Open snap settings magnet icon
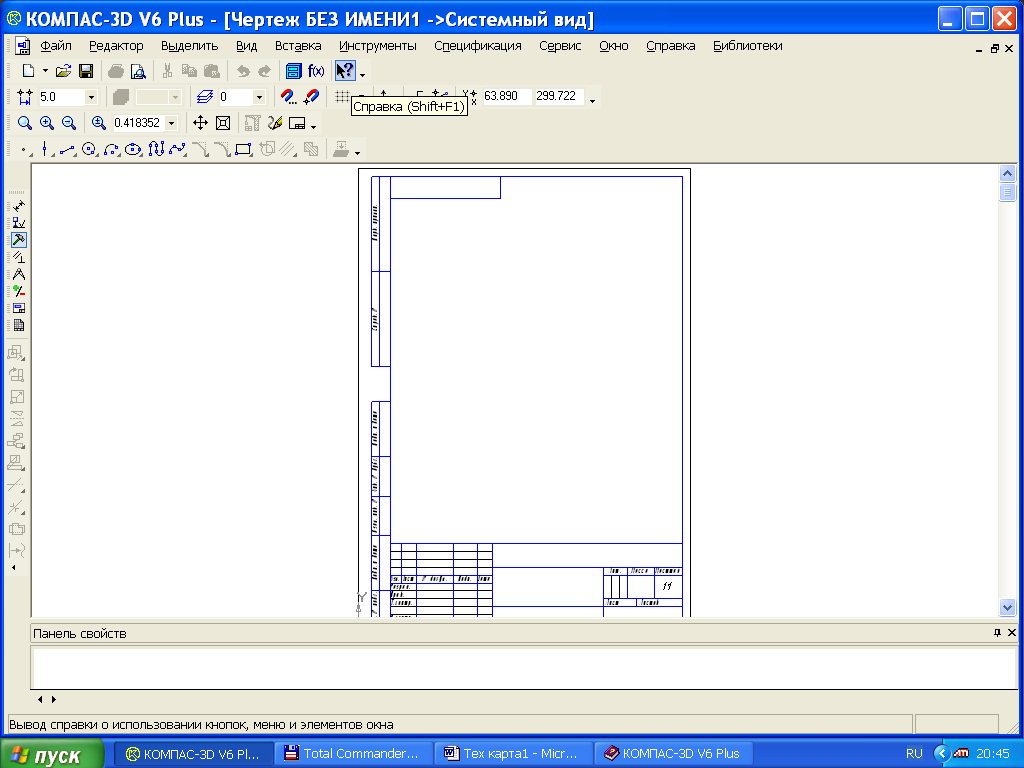The width and height of the screenshot is (1024, 768). (x=288, y=97)
